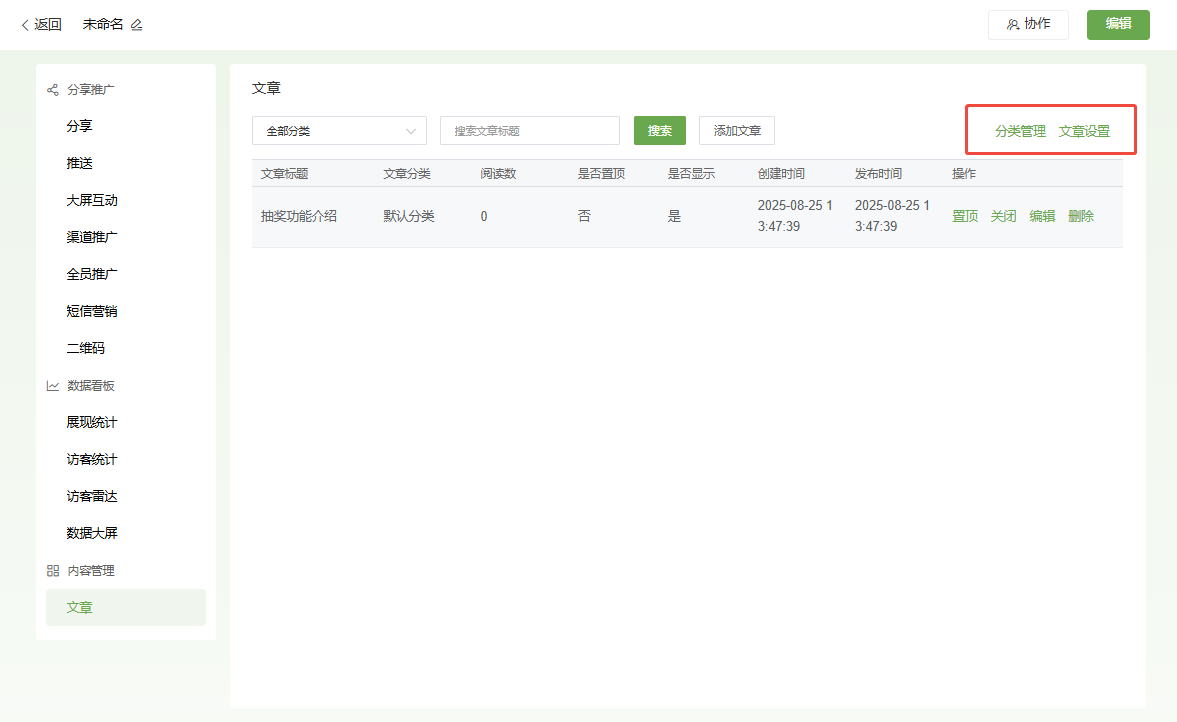Click the back arrow 返回
This screenshot has width=1177, height=722.
coord(41,25)
